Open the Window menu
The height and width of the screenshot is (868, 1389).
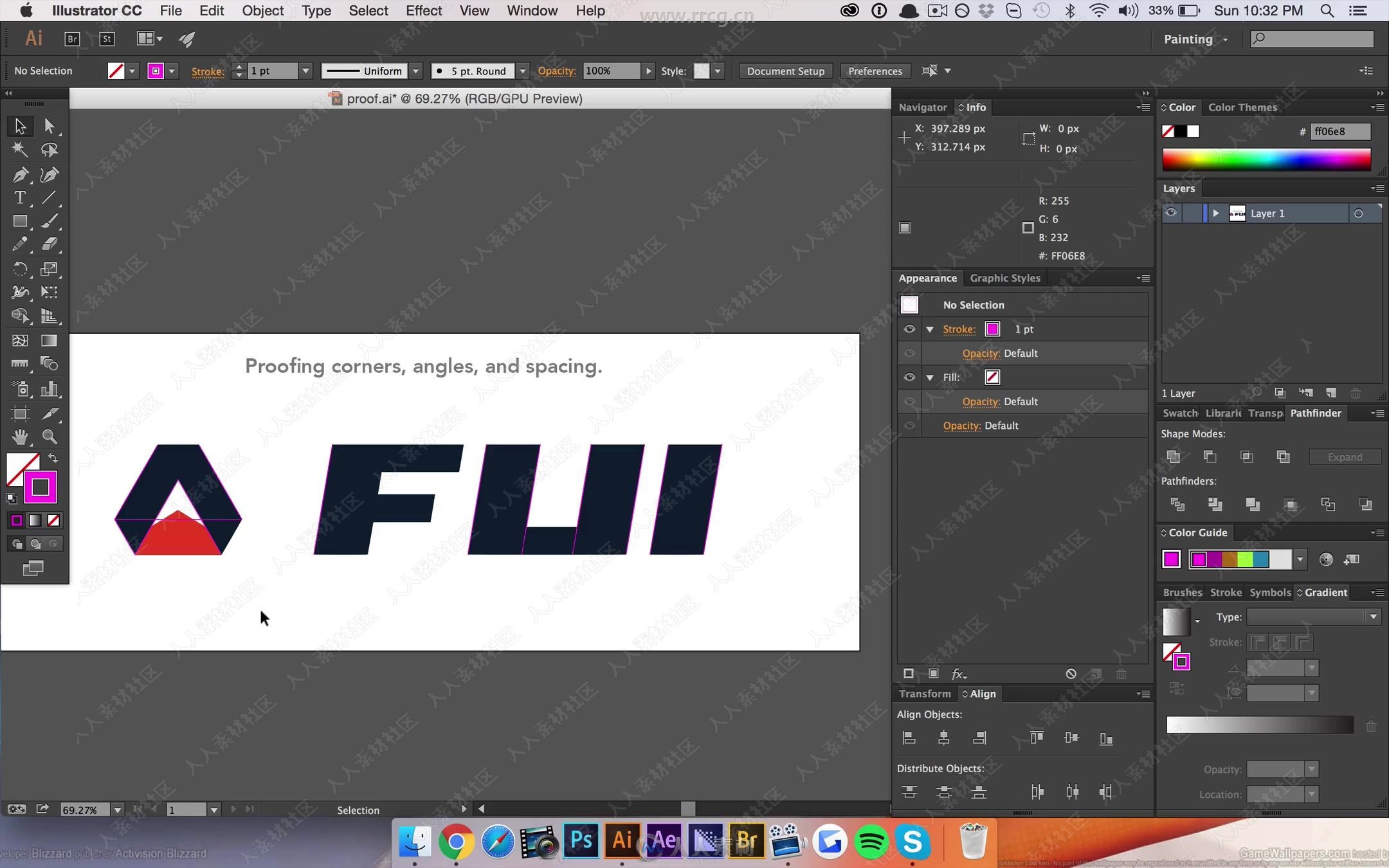(532, 10)
